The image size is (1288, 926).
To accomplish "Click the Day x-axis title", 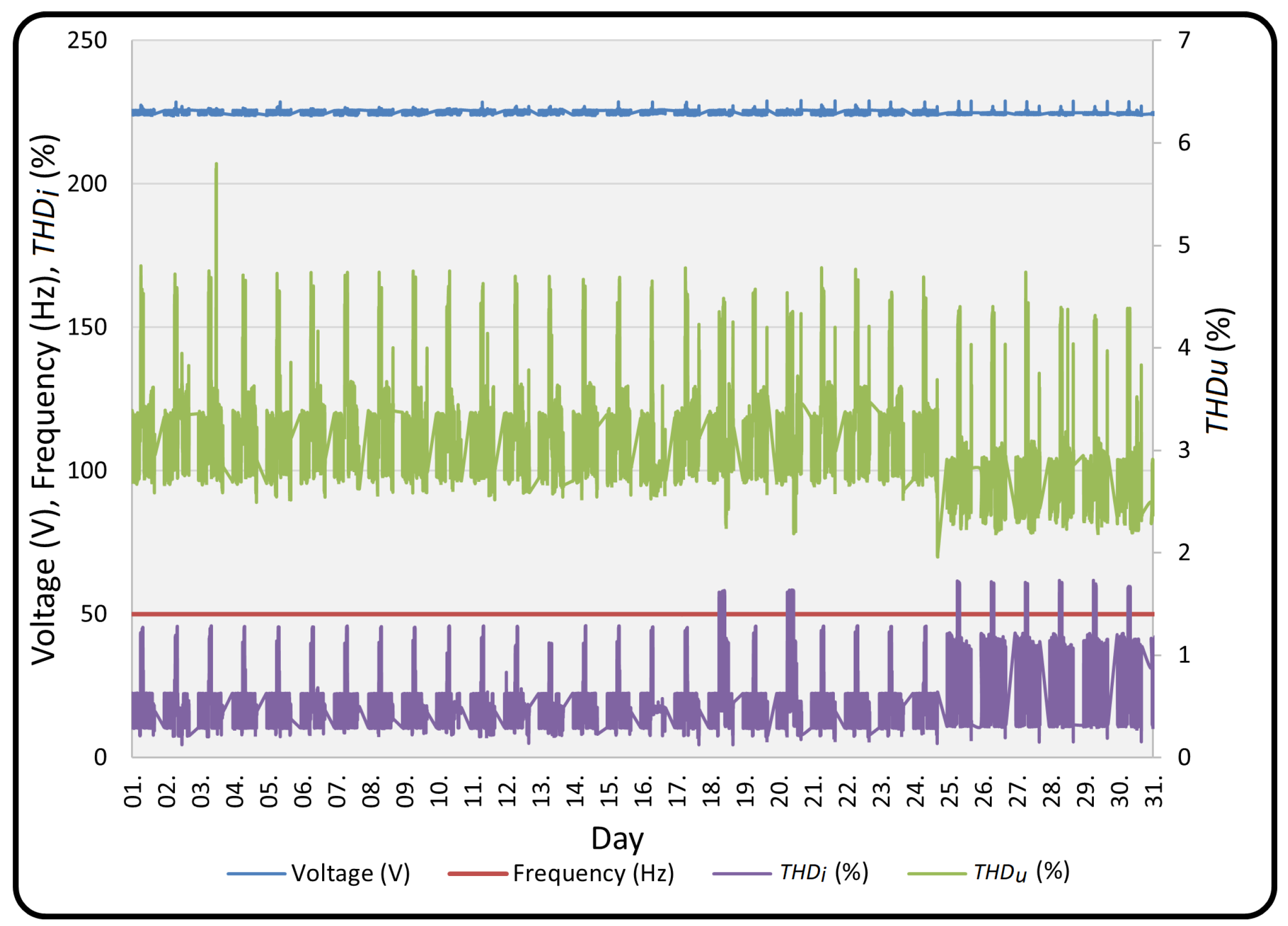I will coord(617,838).
